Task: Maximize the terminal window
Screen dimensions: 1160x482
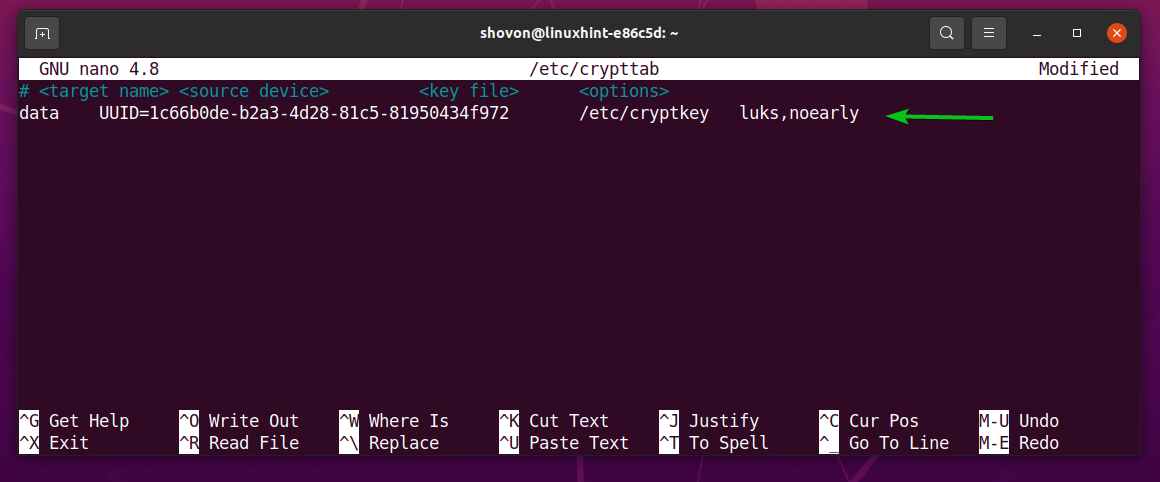Action: click(1077, 33)
